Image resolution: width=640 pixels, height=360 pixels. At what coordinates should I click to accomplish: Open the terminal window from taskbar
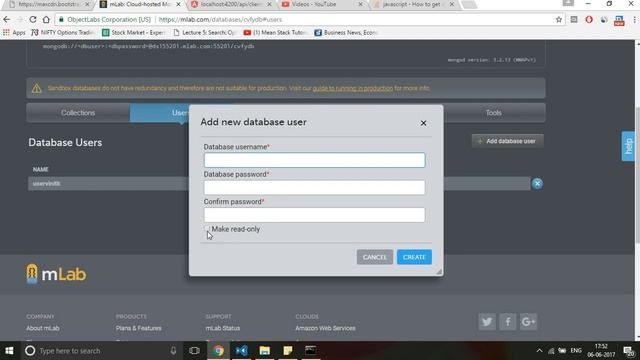[311, 351]
